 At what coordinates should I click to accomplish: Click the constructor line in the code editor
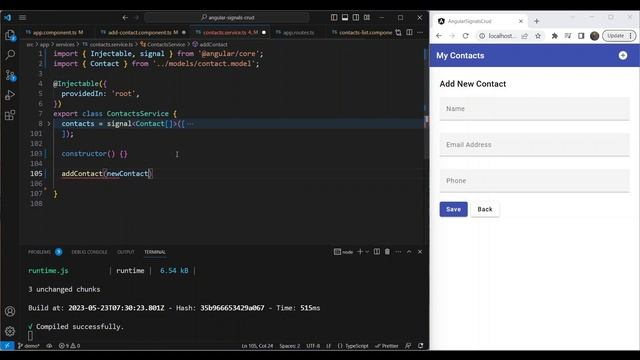[95, 153]
